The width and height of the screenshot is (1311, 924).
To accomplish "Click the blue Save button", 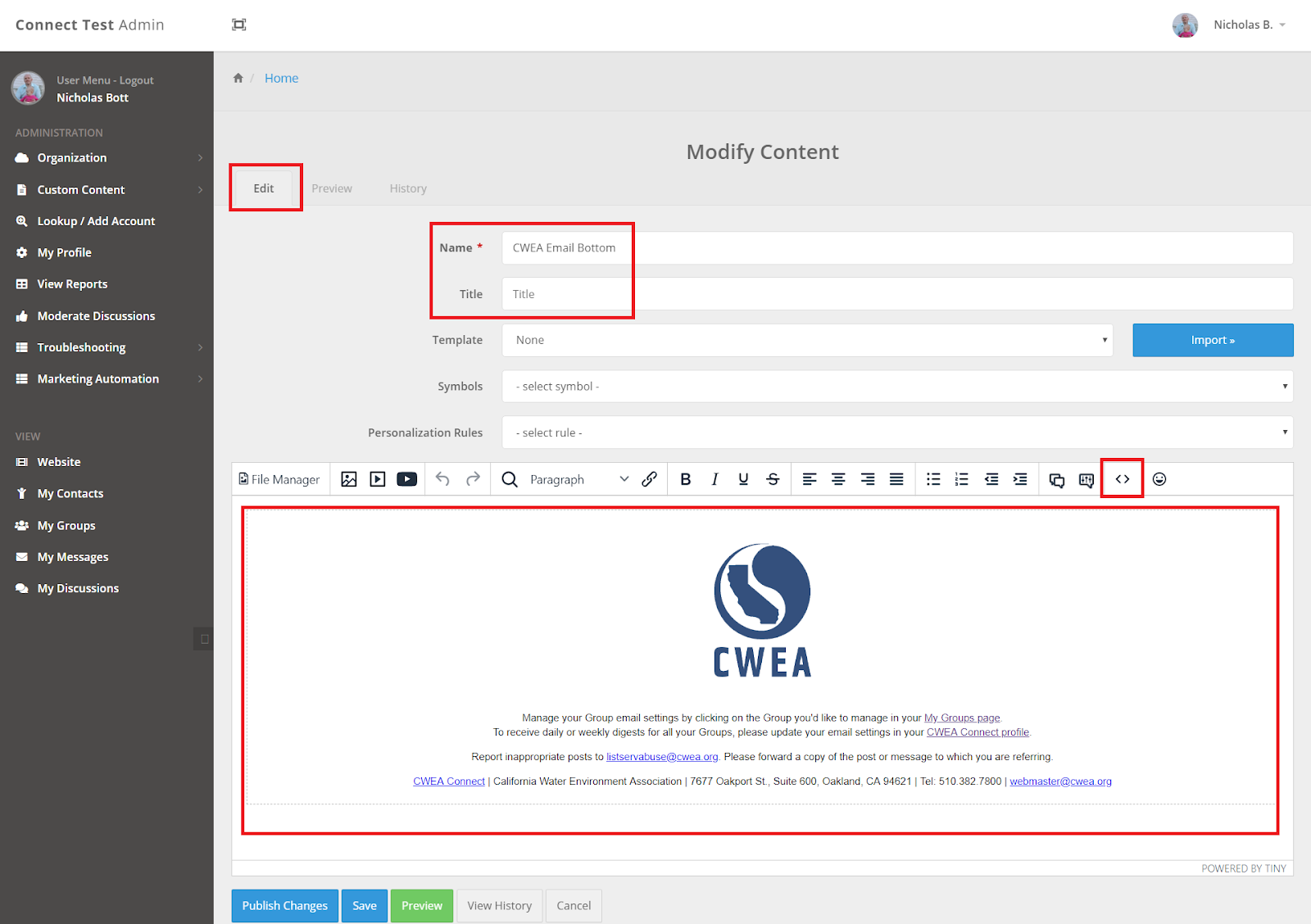I will [365, 905].
